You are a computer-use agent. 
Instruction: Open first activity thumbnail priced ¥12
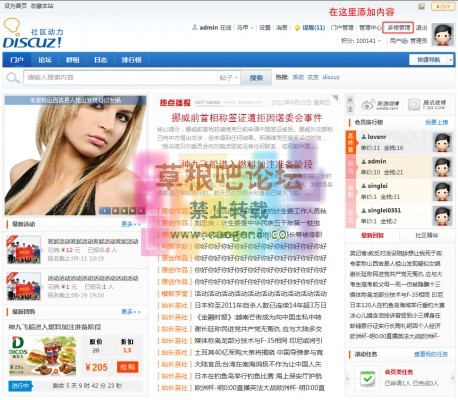(24, 250)
